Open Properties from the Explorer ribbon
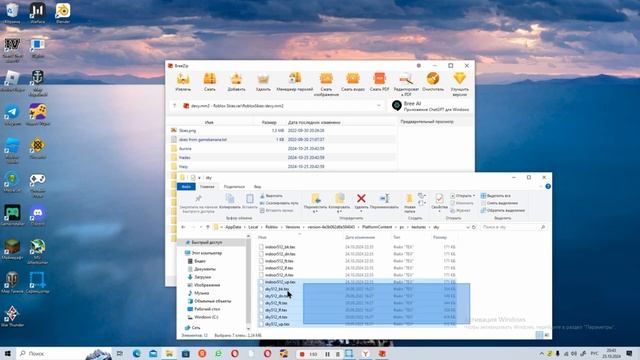This screenshot has width=640, height=360. click(x=439, y=202)
